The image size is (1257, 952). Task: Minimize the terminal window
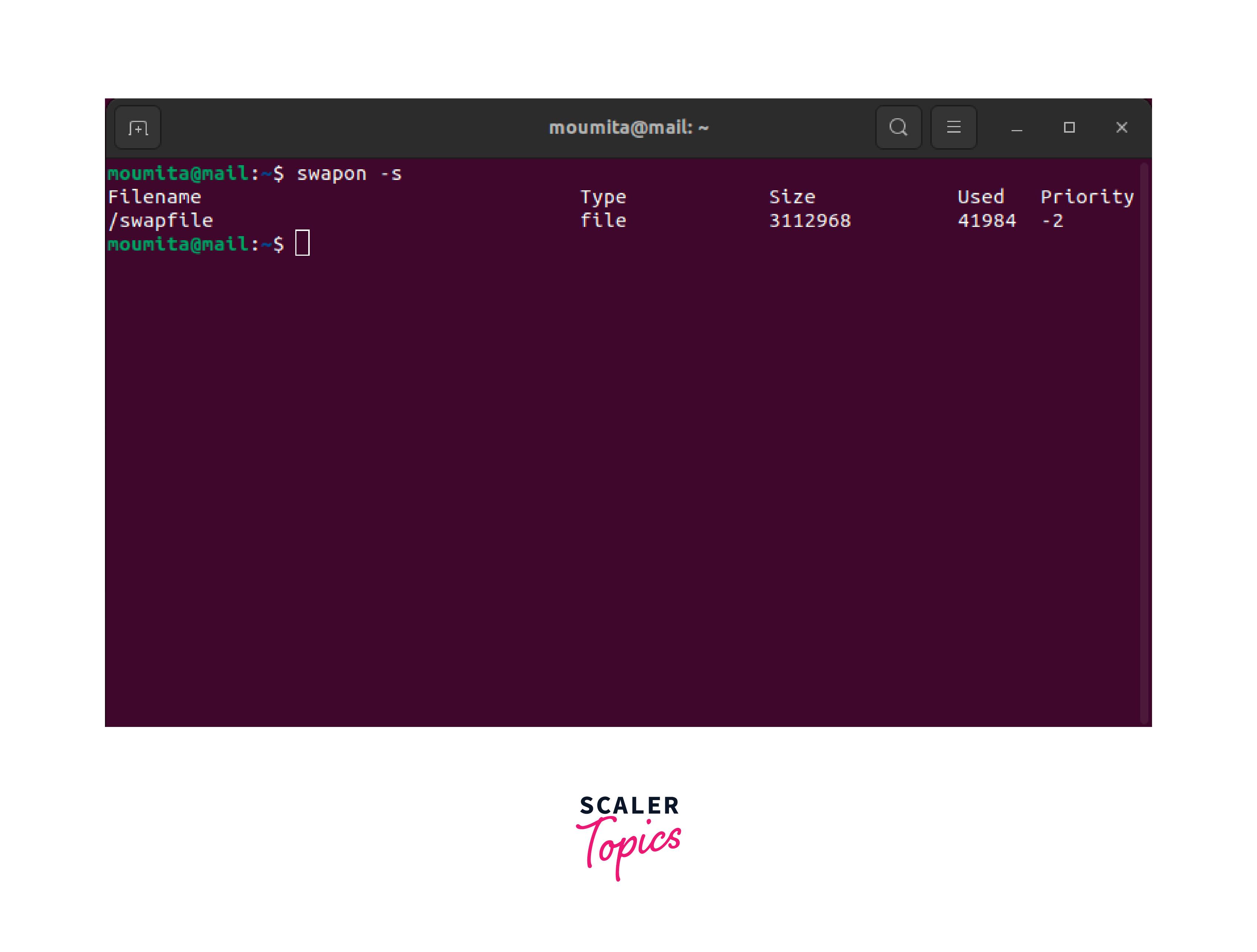tap(1017, 128)
